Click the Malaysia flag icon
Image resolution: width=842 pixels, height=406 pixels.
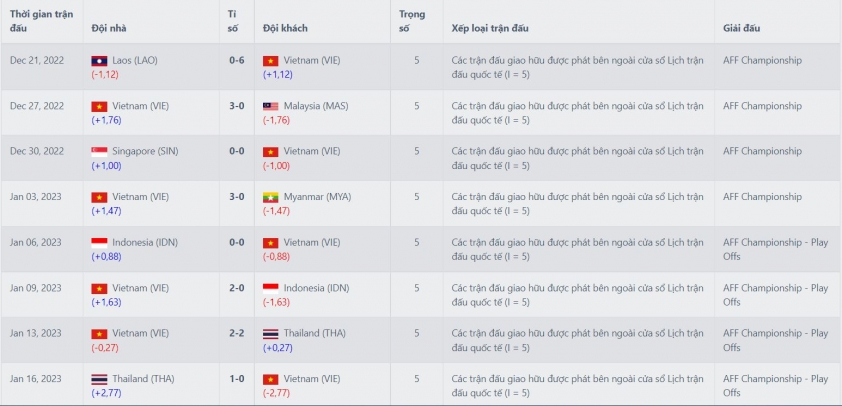[x=271, y=107]
